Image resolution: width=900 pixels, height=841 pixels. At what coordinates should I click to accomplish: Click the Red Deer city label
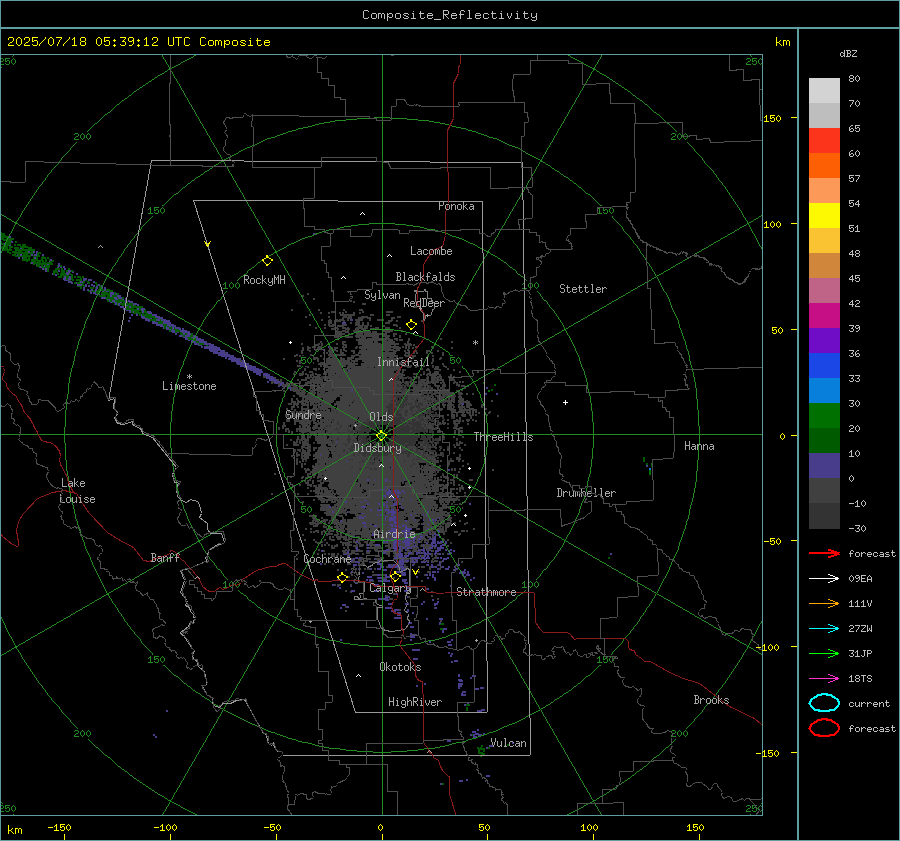click(x=424, y=303)
